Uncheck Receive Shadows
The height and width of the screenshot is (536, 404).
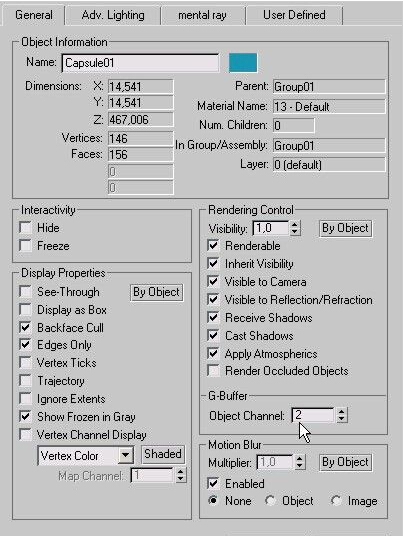pos(213,318)
